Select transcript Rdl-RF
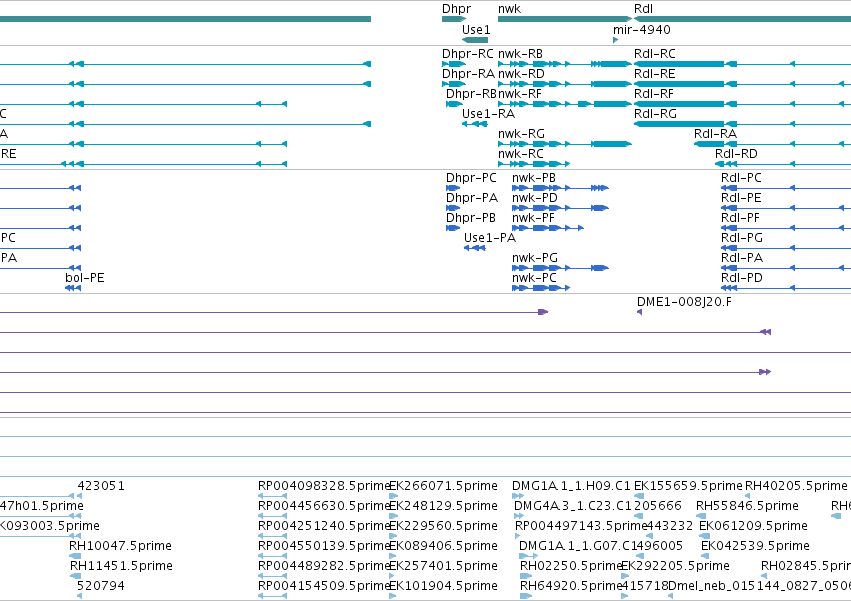851x601 pixels. point(742,104)
